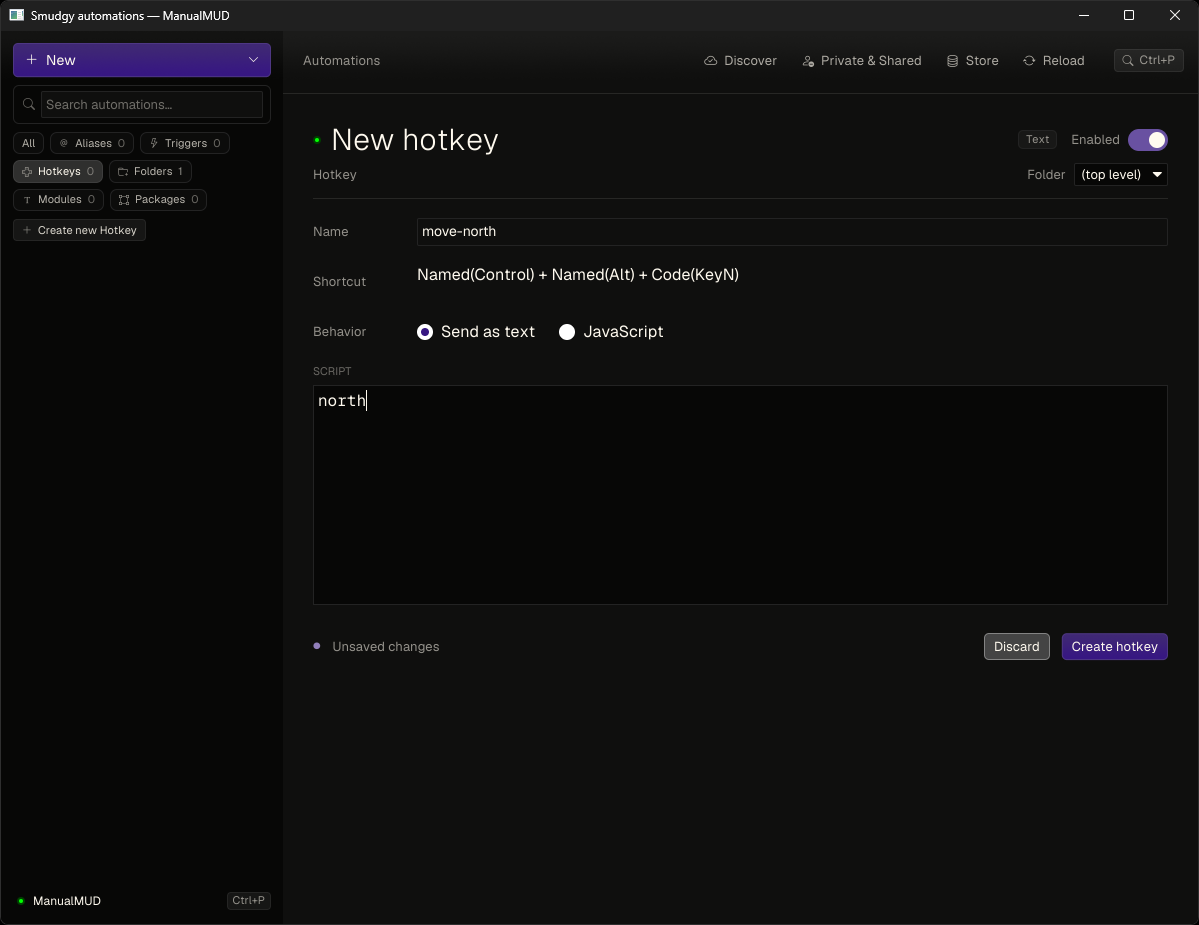Image resolution: width=1199 pixels, height=925 pixels.
Task: Click ManualMUD profile in sidebar footer
Action: 67,901
